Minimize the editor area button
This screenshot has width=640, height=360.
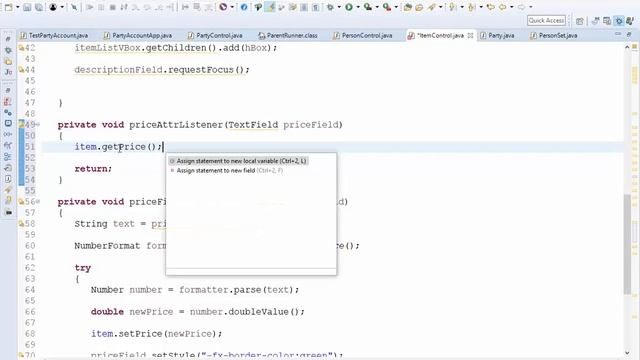click(618, 34)
